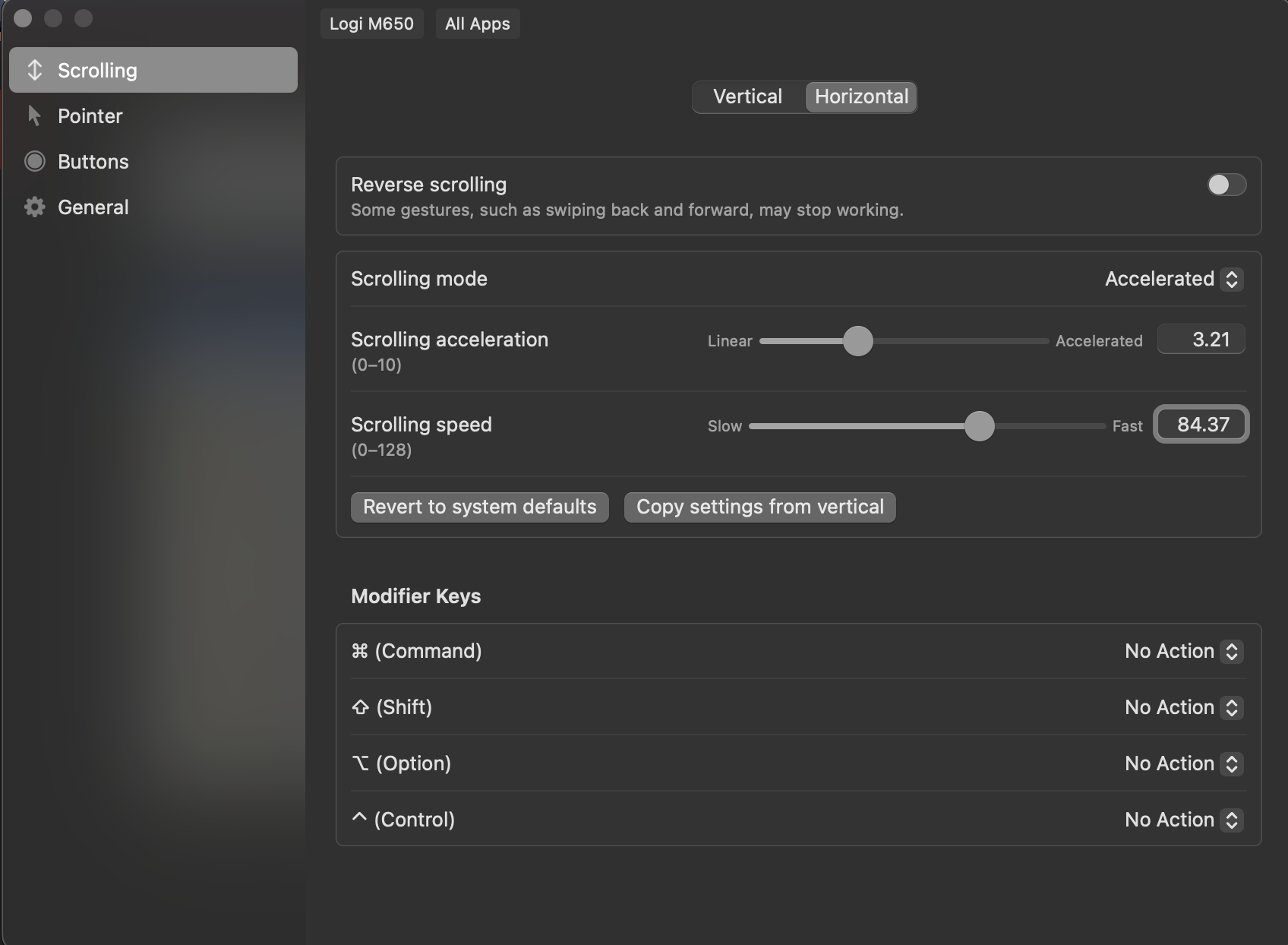Click the Scrolling speed slider knob

click(x=980, y=426)
